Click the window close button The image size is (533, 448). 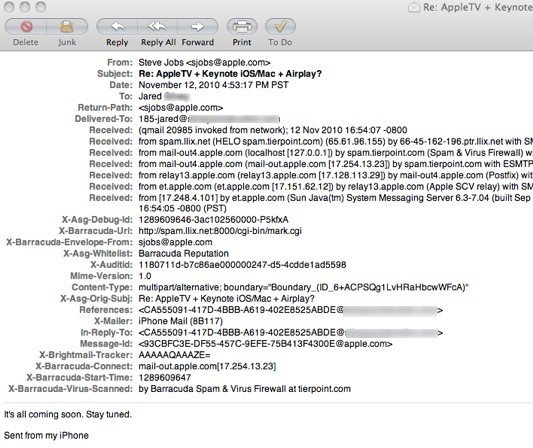pos(9,7)
